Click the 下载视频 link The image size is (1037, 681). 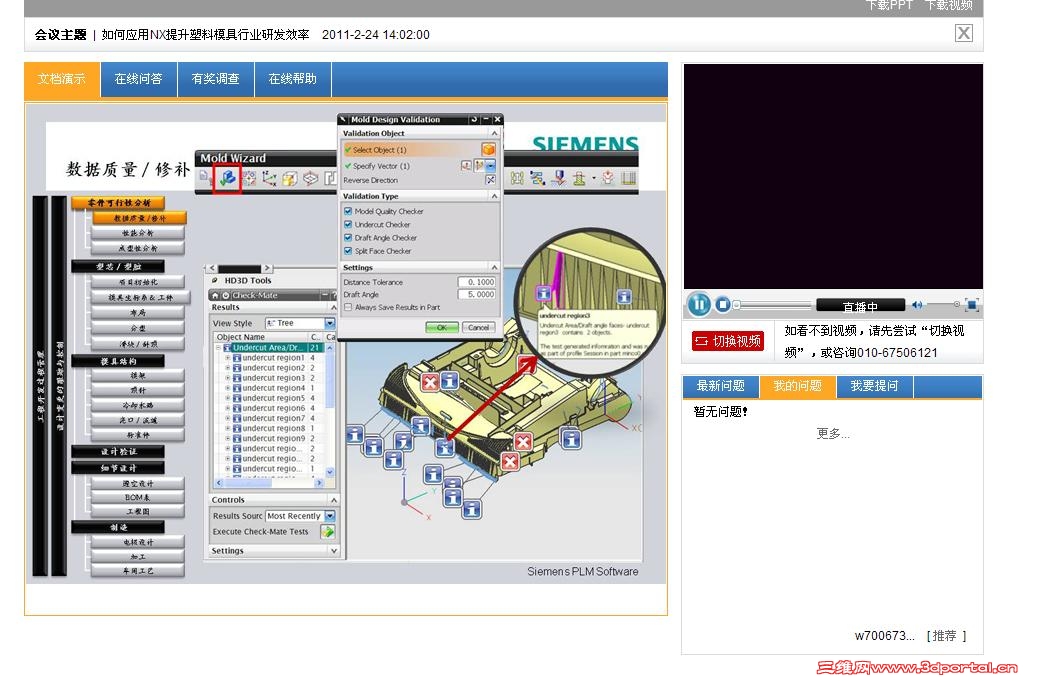click(948, 5)
